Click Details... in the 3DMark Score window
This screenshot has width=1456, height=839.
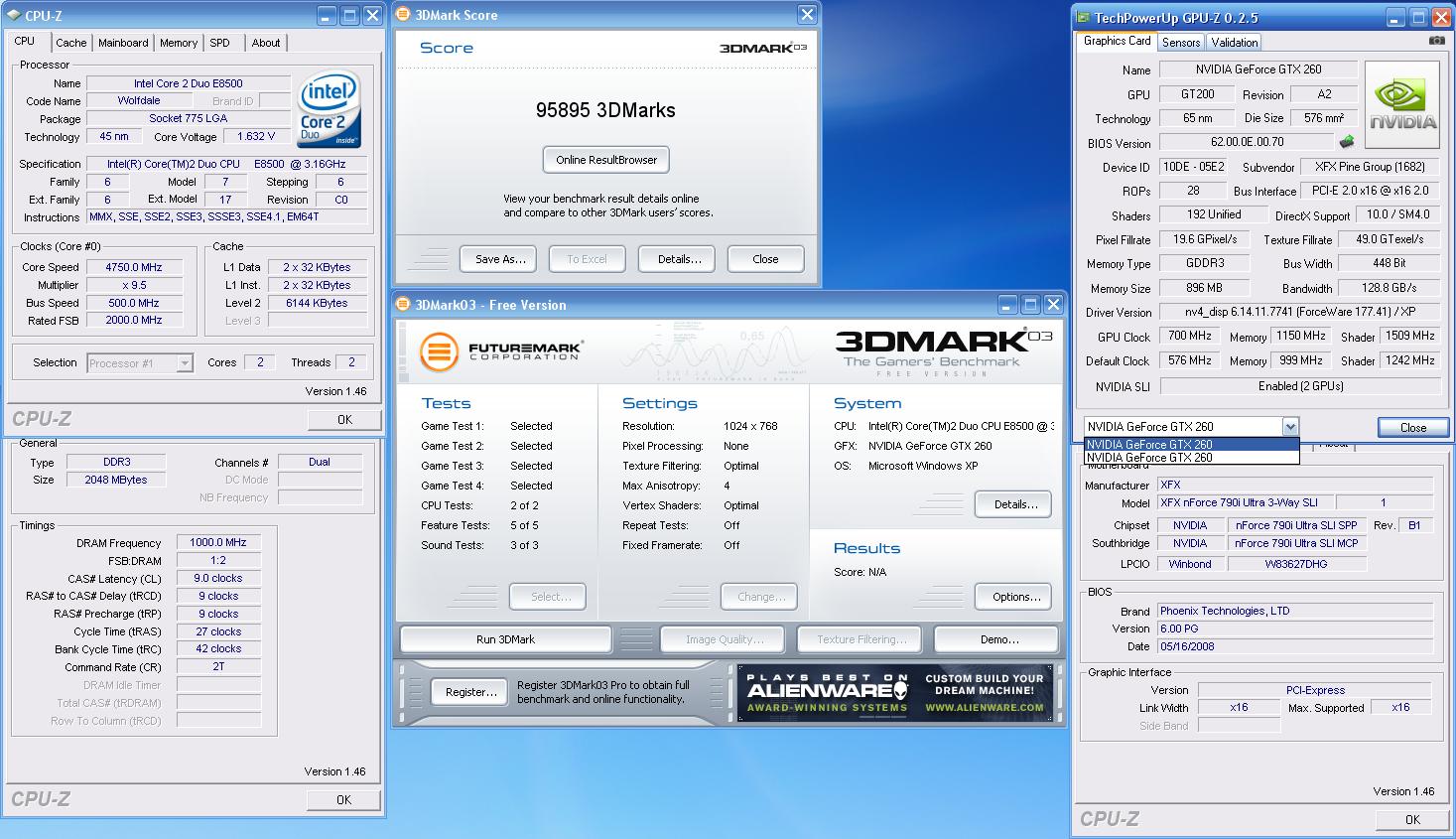coord(679,259)
